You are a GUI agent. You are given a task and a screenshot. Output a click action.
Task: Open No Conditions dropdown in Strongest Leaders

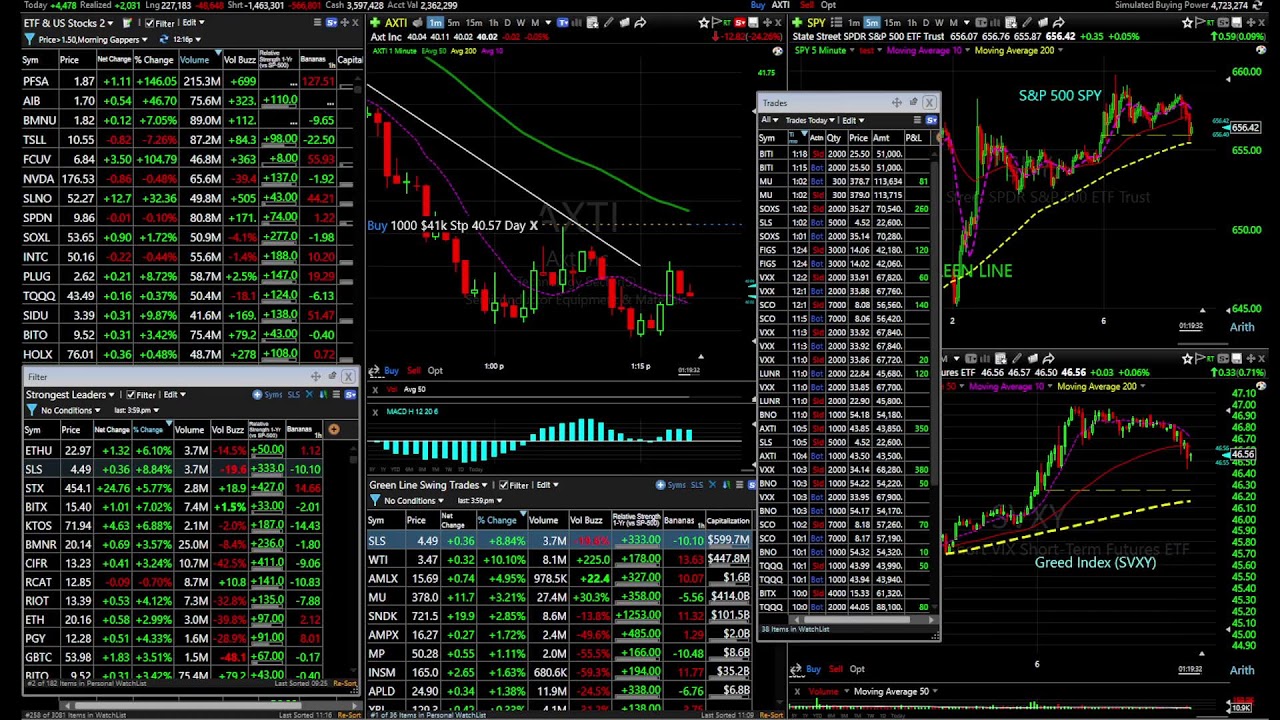point(97,410)
